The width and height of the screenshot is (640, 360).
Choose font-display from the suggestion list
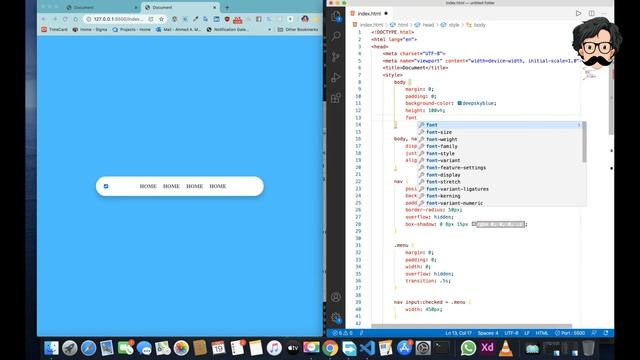[x=443, y=175]
